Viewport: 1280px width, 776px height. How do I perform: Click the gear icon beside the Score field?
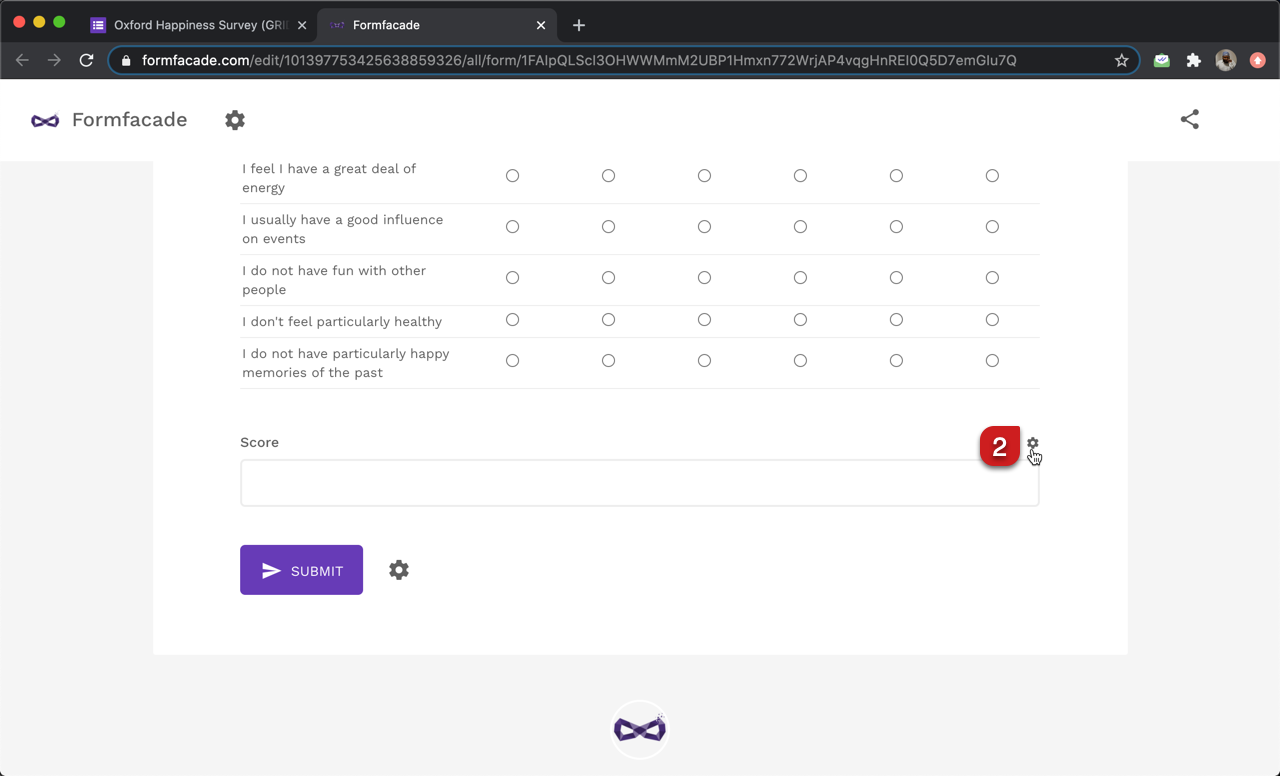[x=1033, y=443]
